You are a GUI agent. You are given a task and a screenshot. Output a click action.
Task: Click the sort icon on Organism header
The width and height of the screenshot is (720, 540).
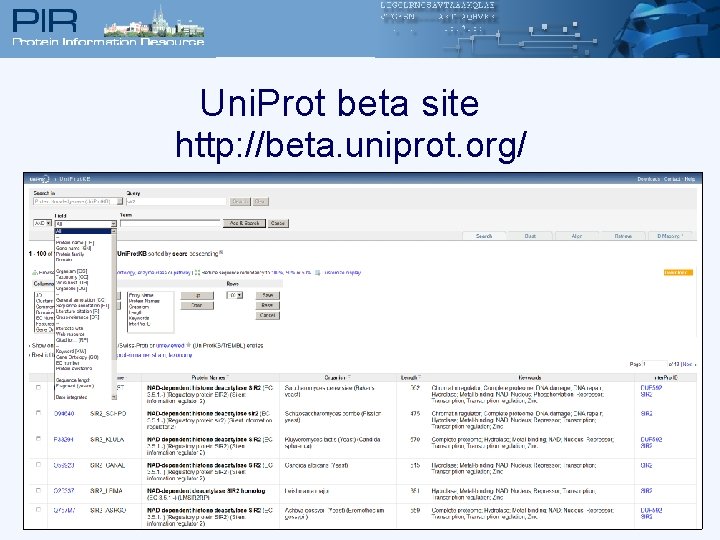click(349, 377)
